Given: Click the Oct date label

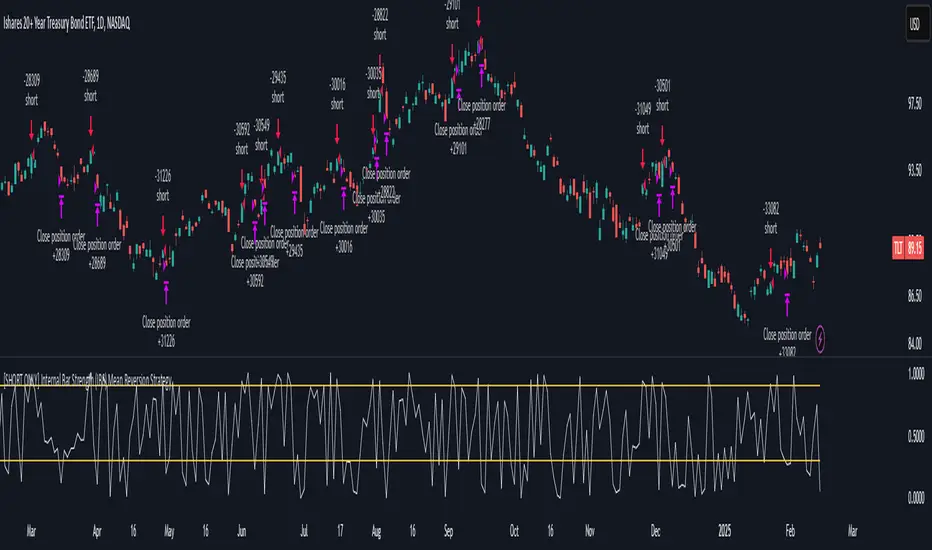Looking at the screenshot, I should click(x=514, y=531).
